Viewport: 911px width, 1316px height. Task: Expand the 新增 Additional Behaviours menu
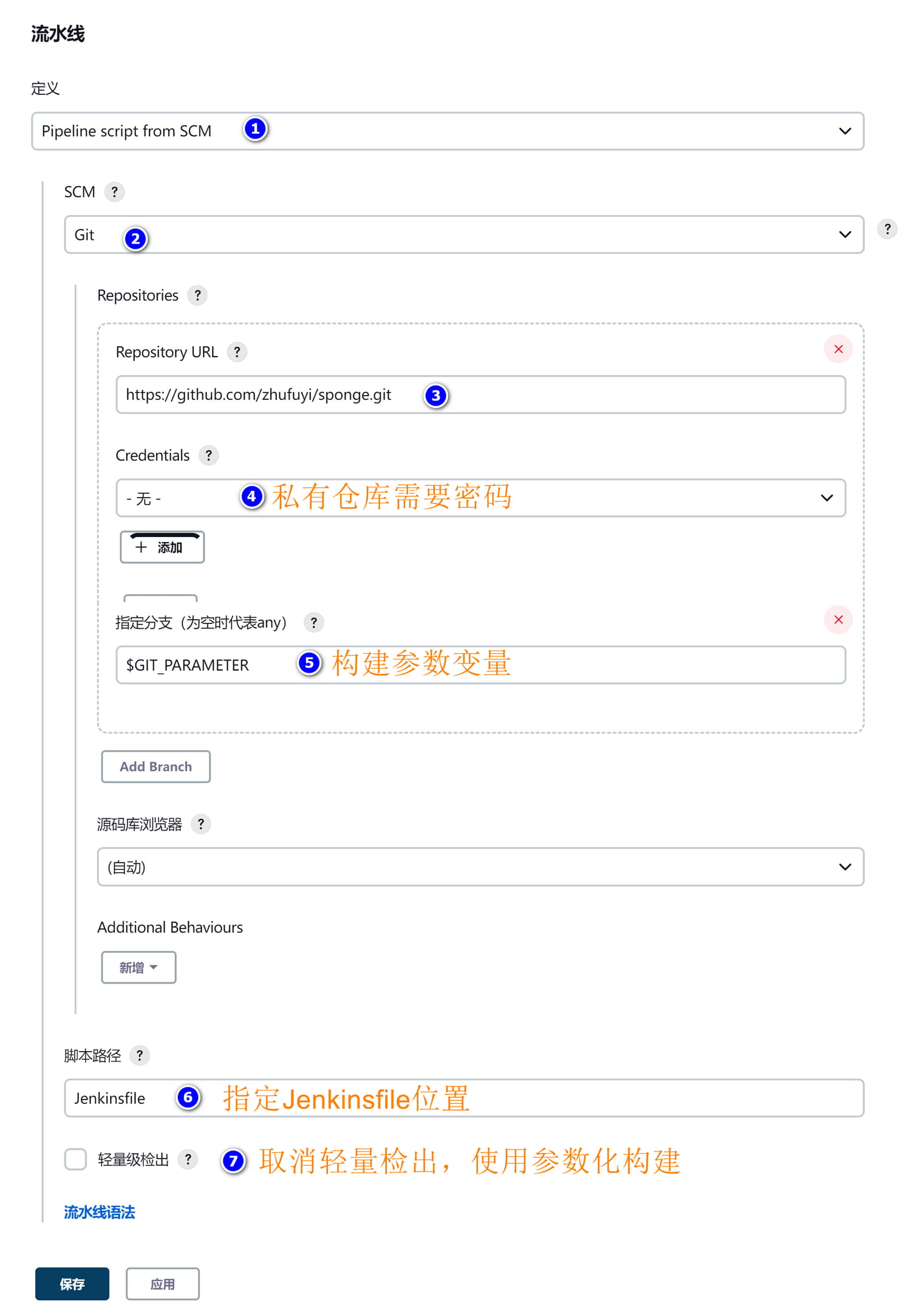(x=138, y=967)
